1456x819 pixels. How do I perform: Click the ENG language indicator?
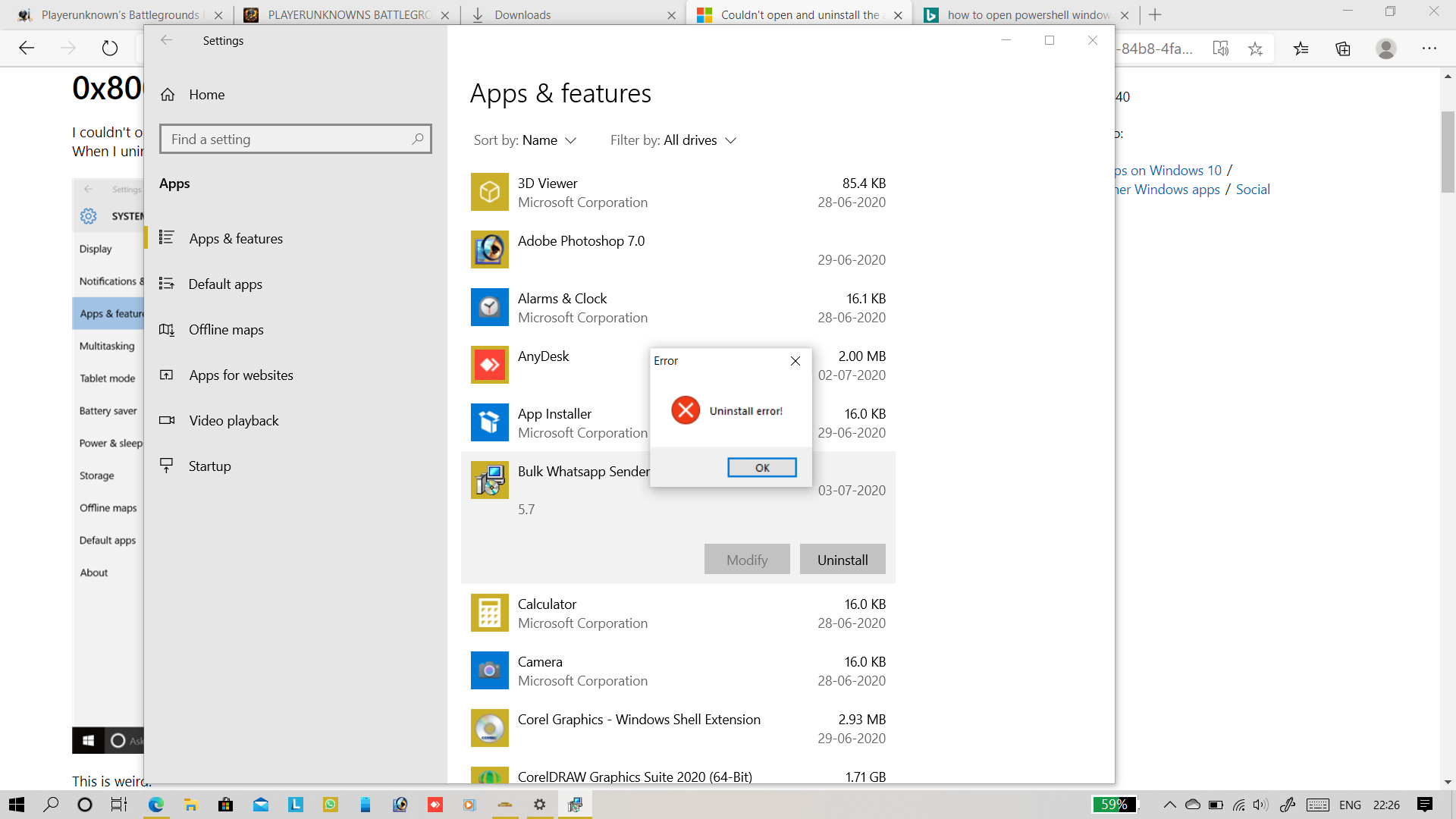(x=1351, y=805)
